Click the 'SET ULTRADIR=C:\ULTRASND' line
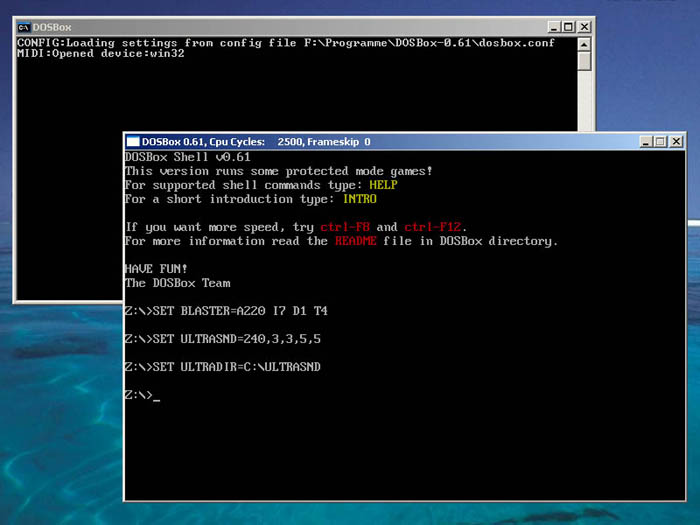 click(223, 367)
